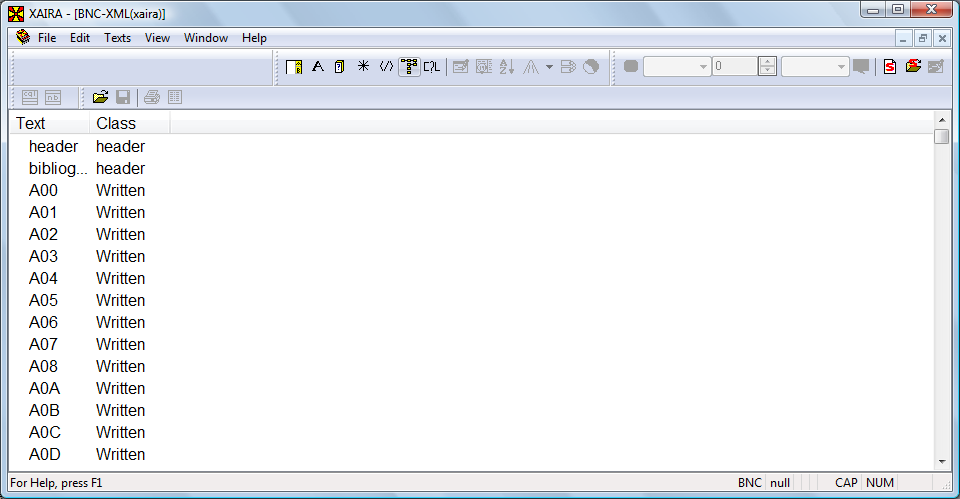This screenshot has height=499, width=960.
Task: Click the greyed pie-chart icon
Action: pyautogui.click(x=591, y=67)
